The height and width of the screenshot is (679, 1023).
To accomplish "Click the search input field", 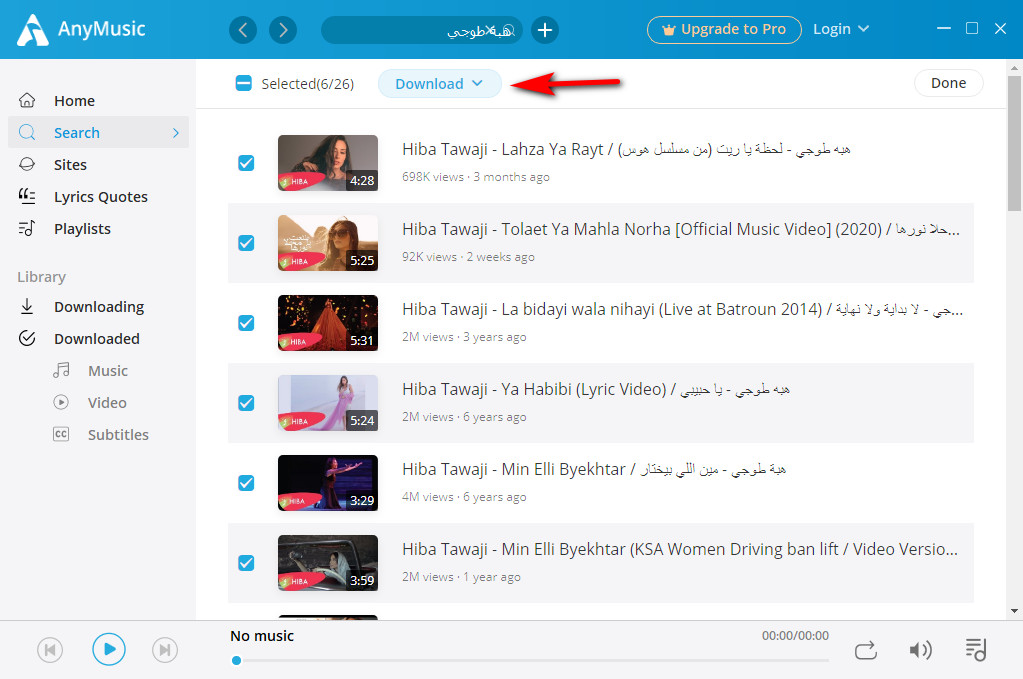I will (421, 30).
